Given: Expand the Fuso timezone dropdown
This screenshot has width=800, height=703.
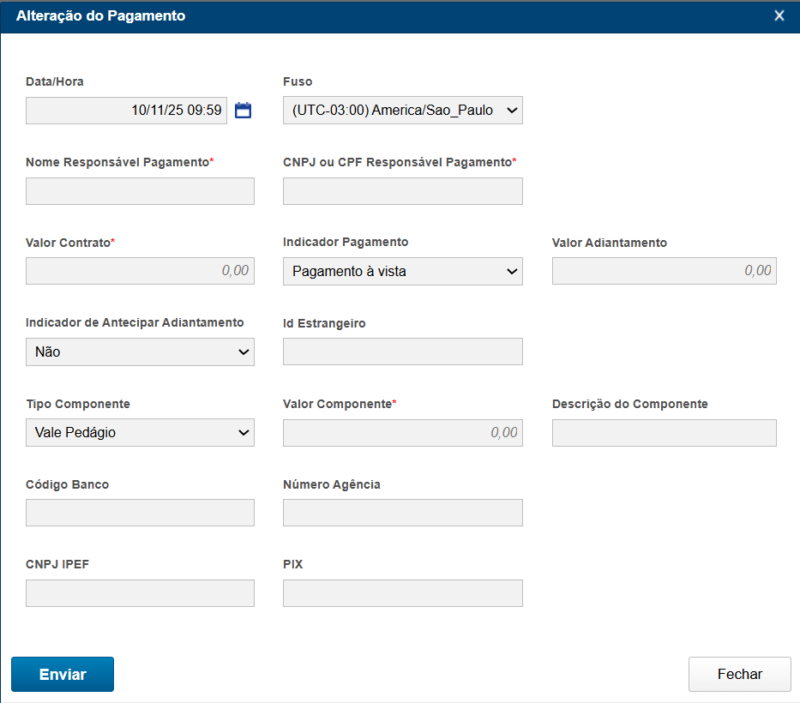Looking at the screenshot, I should (402, 111).
